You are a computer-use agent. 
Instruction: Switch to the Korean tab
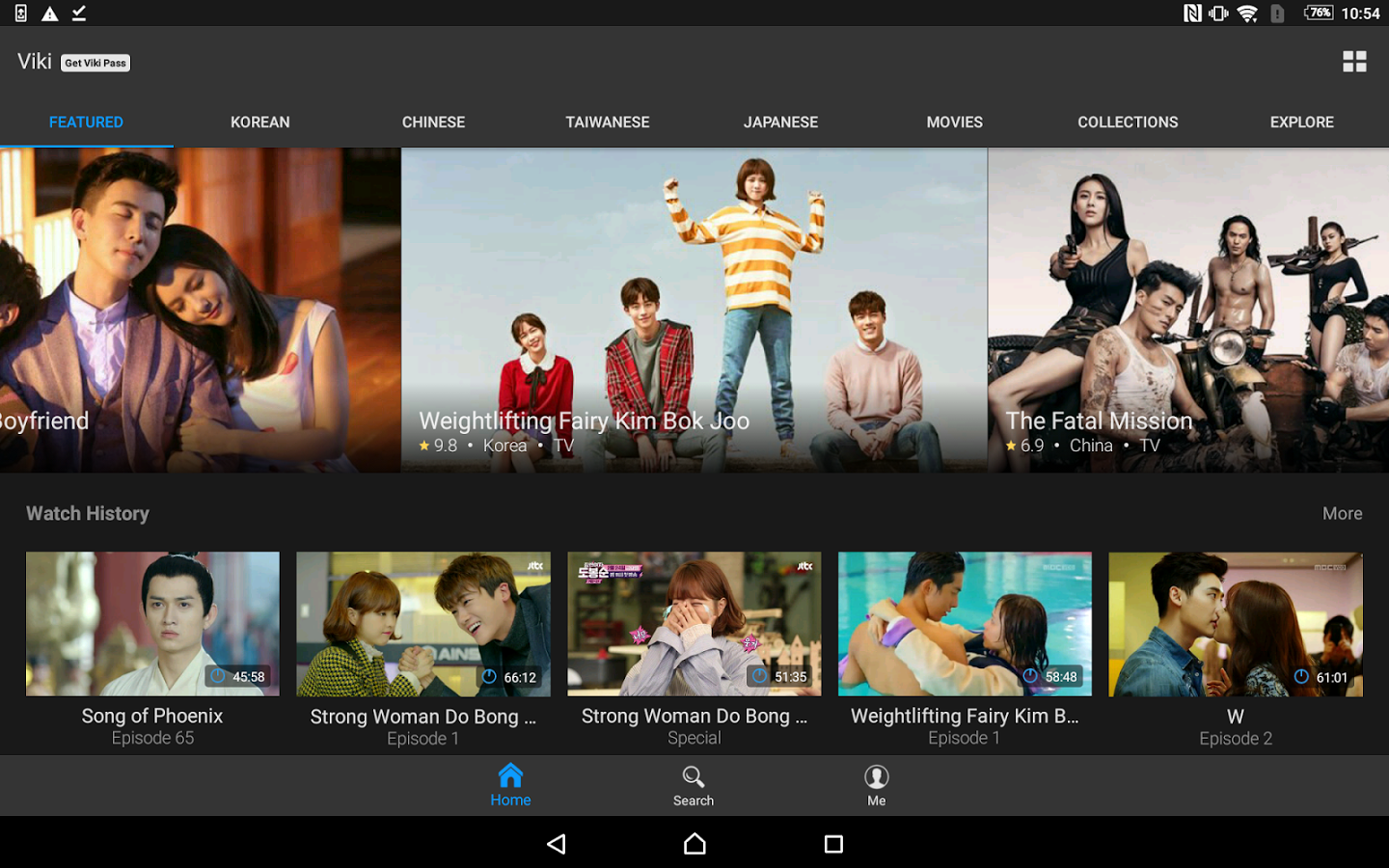[x=260, y=122]
